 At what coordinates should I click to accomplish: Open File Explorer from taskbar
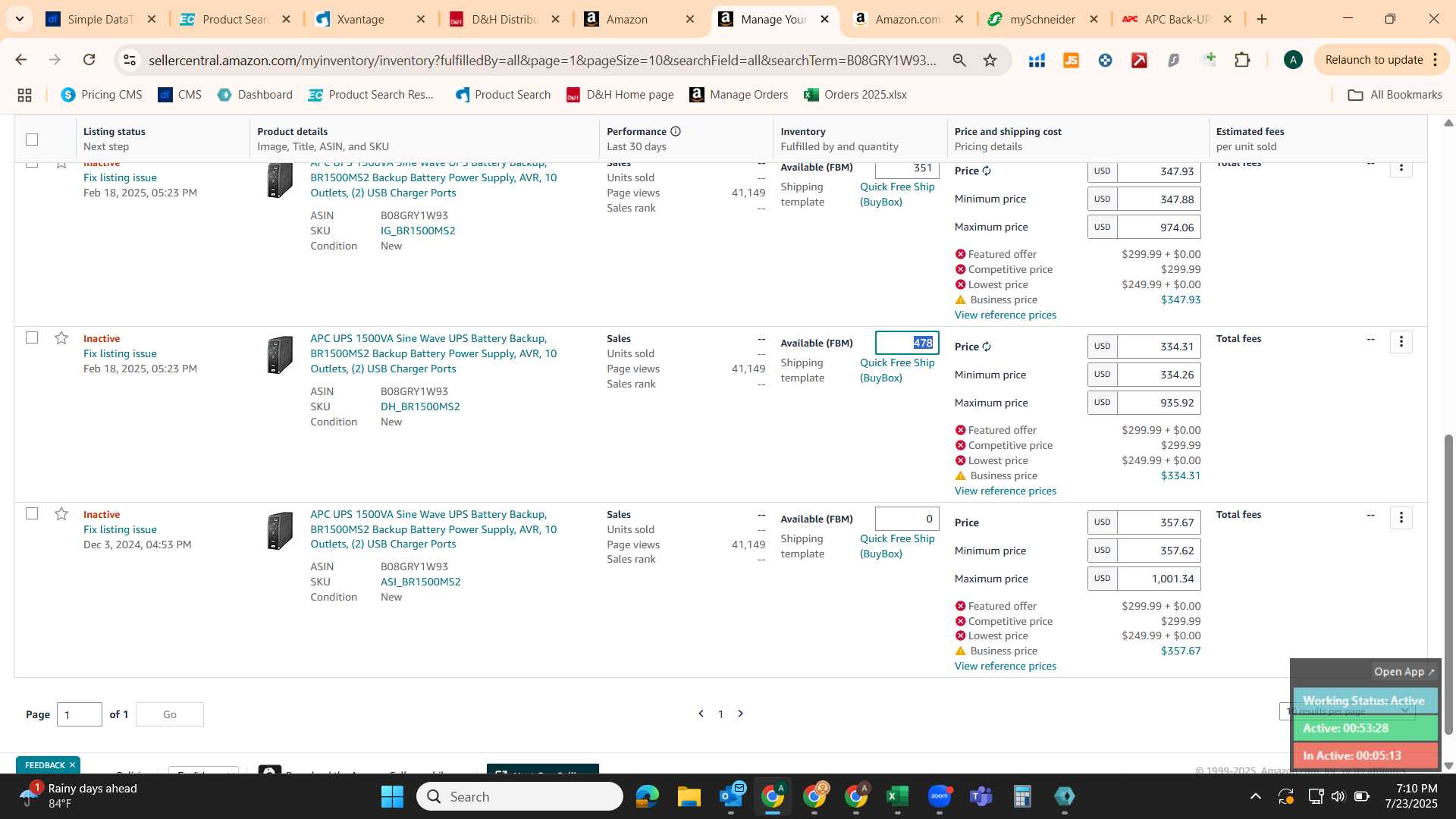pos(689,796)
